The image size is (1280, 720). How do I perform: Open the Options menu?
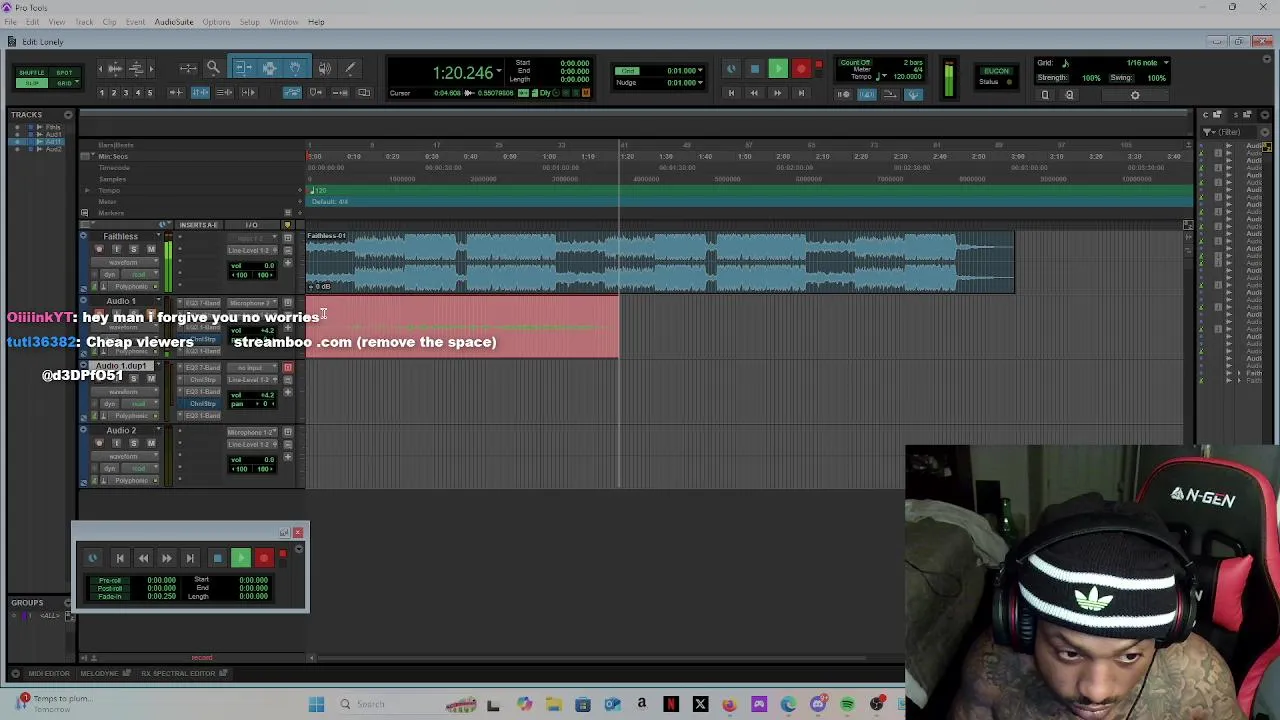(x=216, y=22)
